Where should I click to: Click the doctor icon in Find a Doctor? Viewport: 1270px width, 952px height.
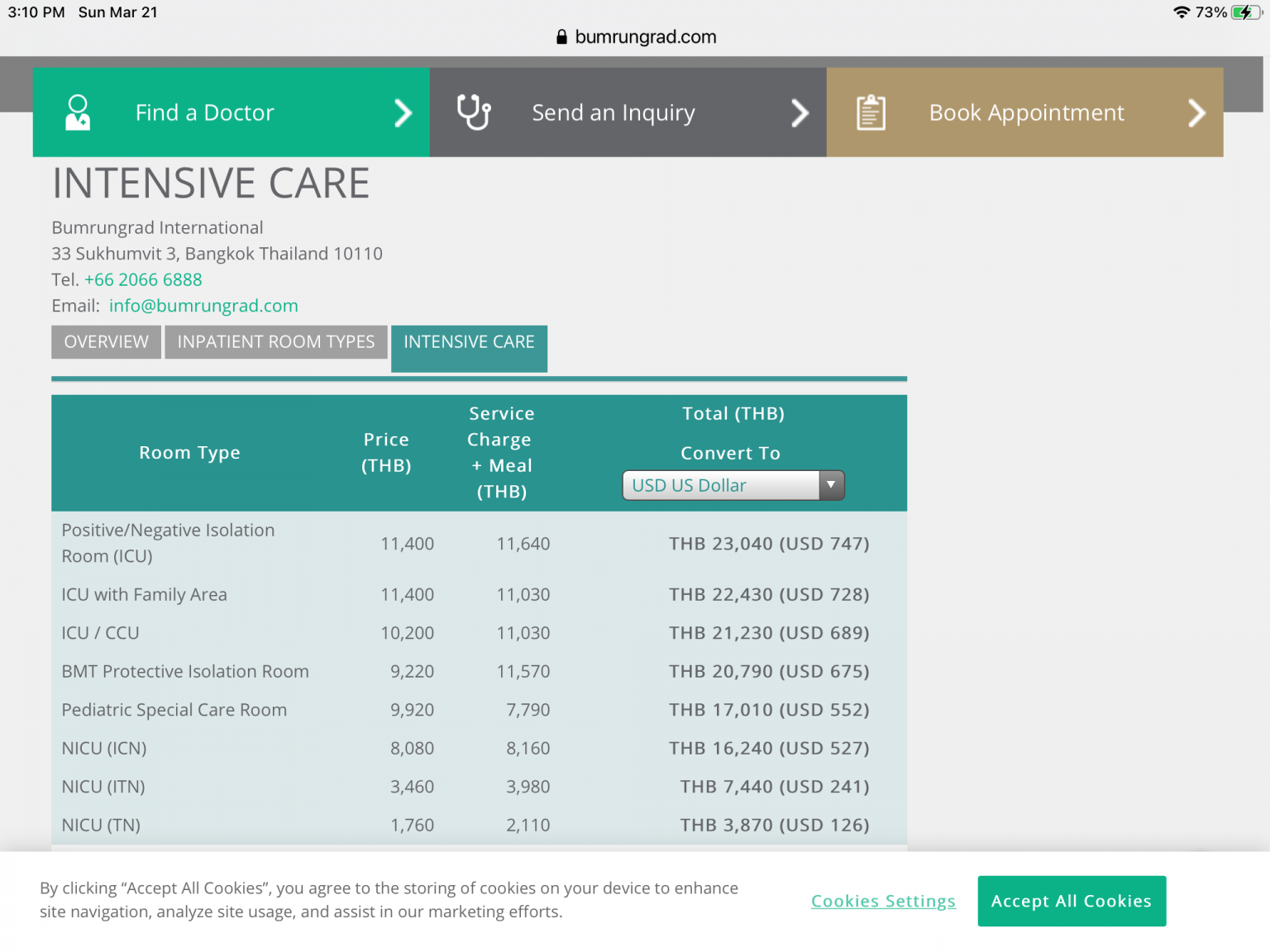click(78, 112)
